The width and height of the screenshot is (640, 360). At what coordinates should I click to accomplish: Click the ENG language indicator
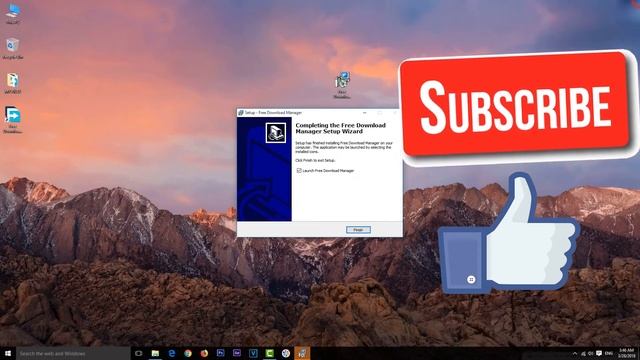609,353
